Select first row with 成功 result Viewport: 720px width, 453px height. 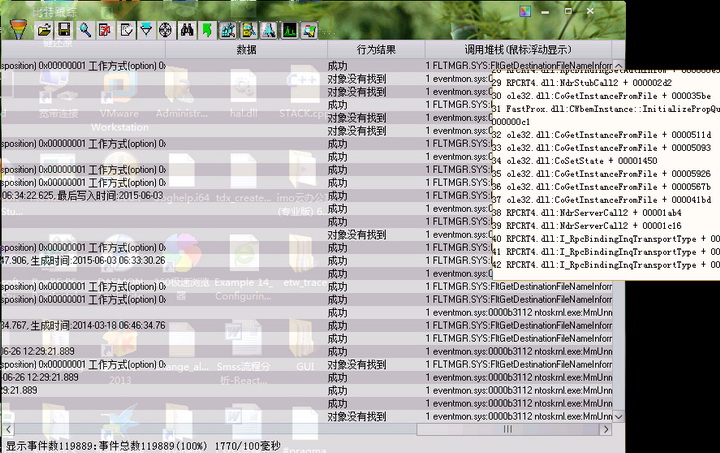click(338, 66)
